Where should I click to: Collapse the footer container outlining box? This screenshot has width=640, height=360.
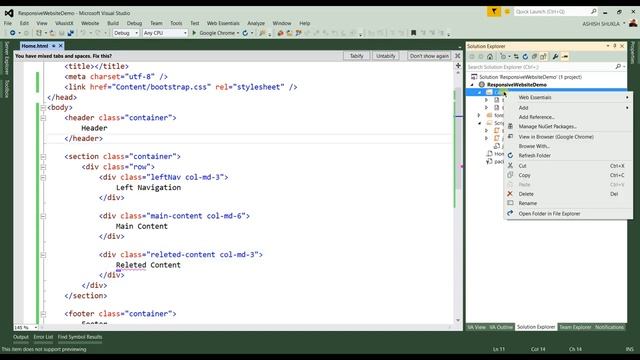coord(43,314)
